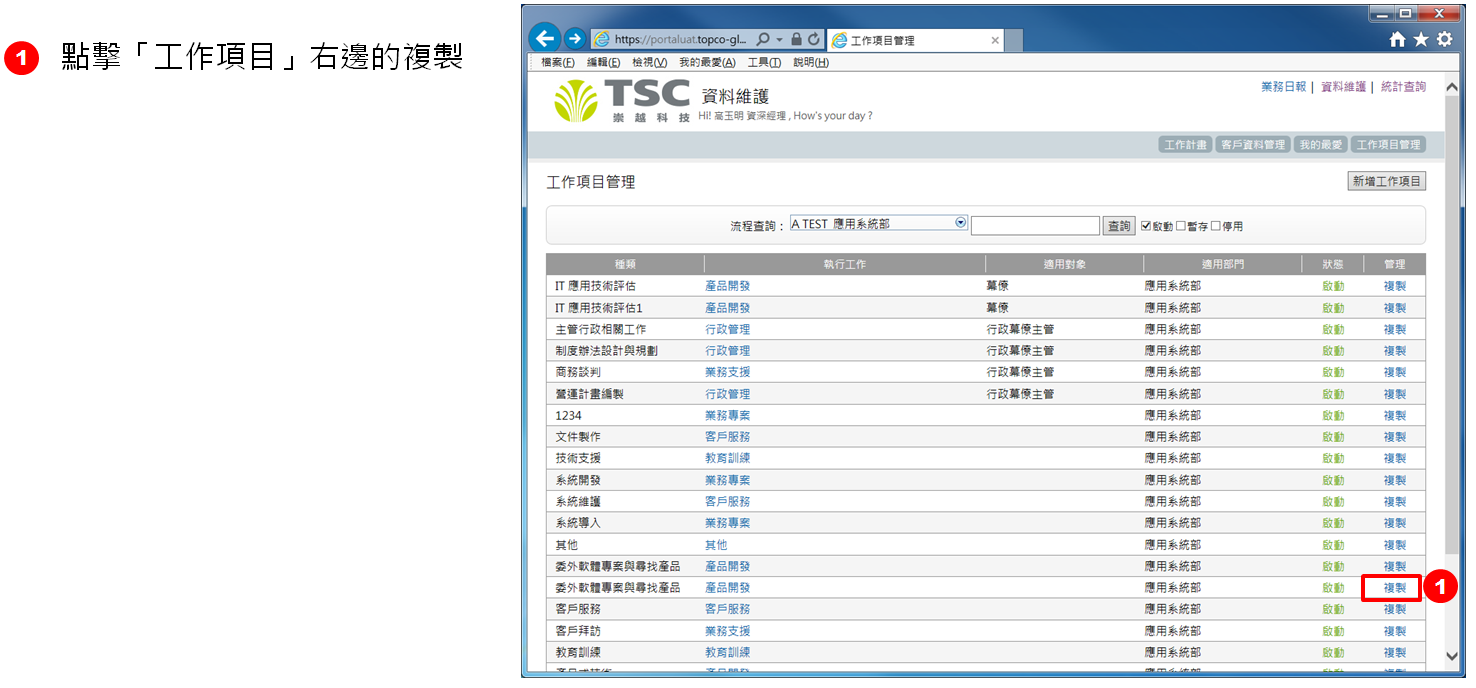Check the 停用 checkbox
Screen dimensions: 1476x688
pos(1216,226)
